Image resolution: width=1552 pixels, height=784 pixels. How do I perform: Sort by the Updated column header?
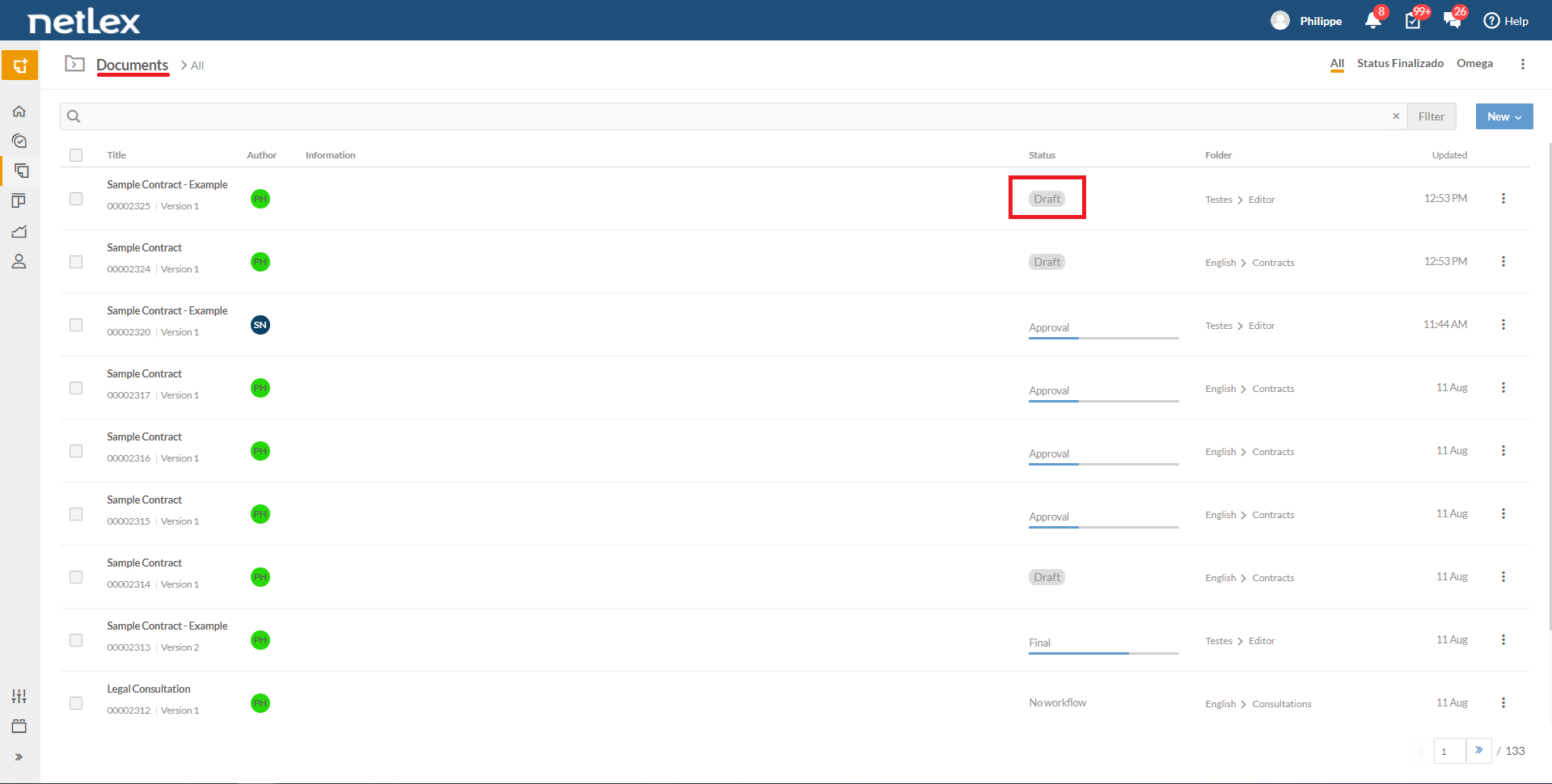[1449, 155]
